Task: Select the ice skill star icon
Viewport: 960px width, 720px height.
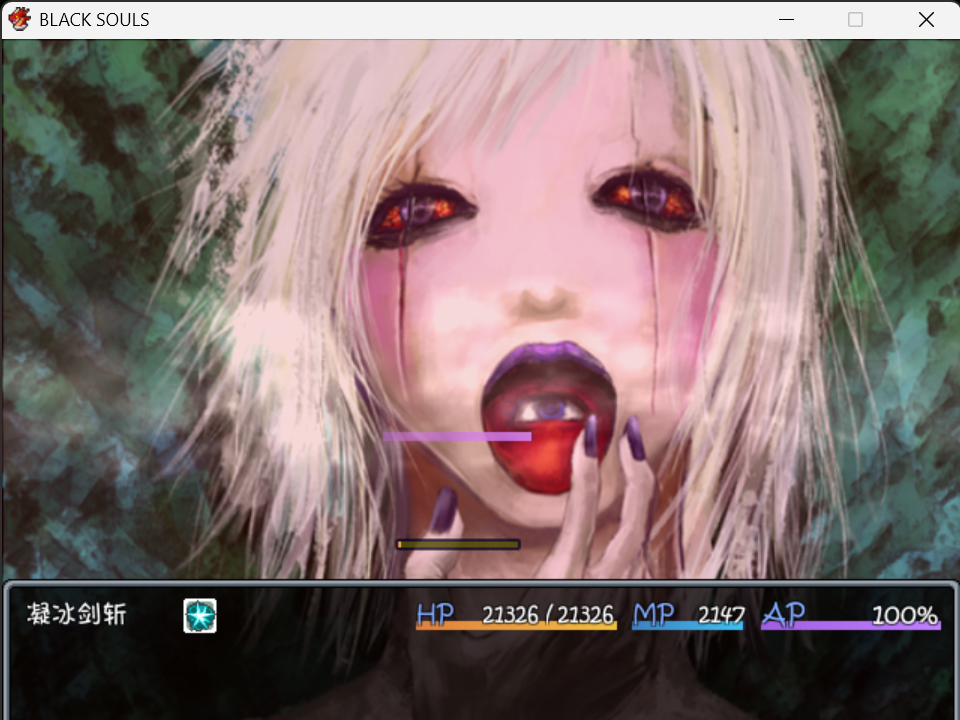Action: (200, 615)
